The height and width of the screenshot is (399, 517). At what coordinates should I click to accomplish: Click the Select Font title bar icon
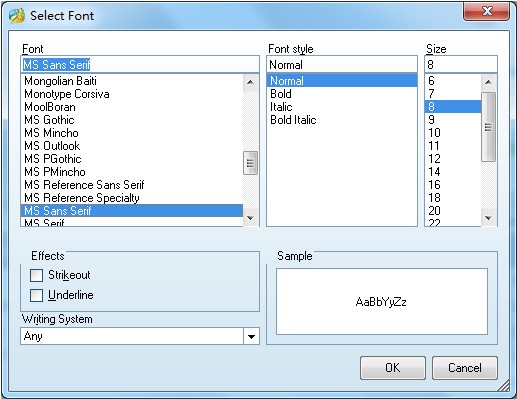(x=17, y=15)
